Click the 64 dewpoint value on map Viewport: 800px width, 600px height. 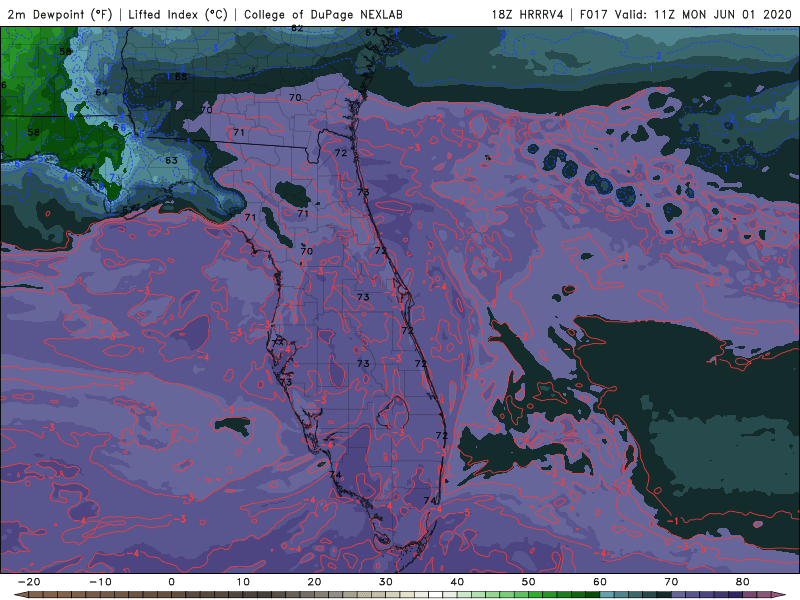pos(102,92)
